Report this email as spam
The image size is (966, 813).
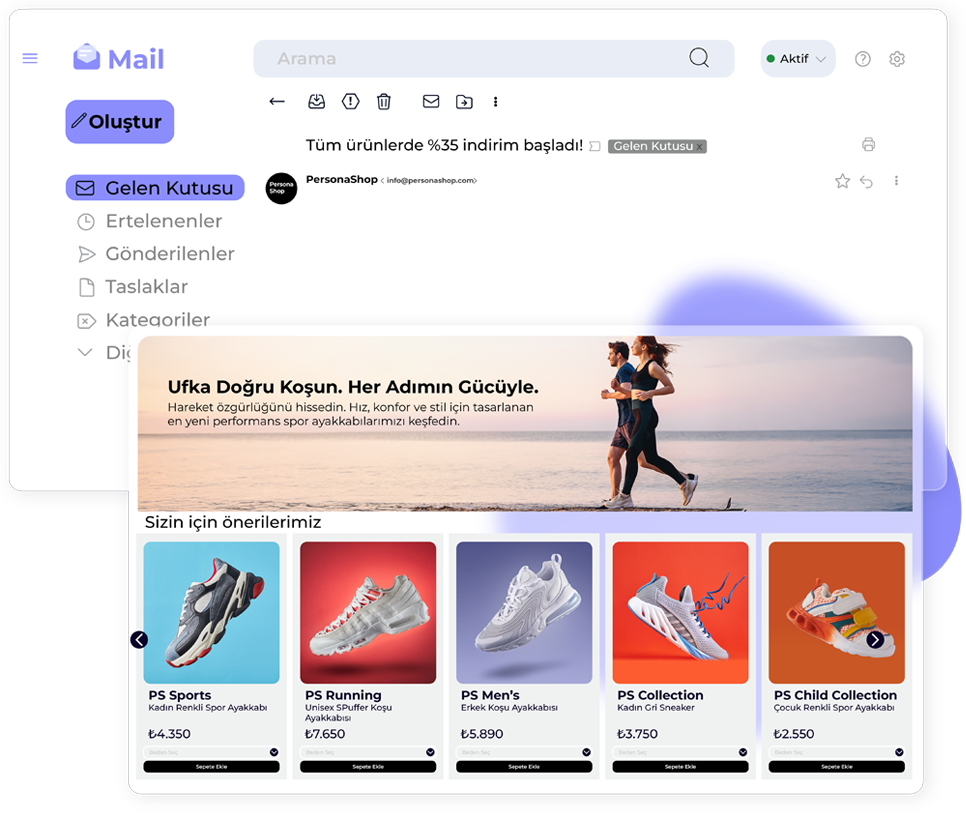pyautogui.click(x=350, y=102)
